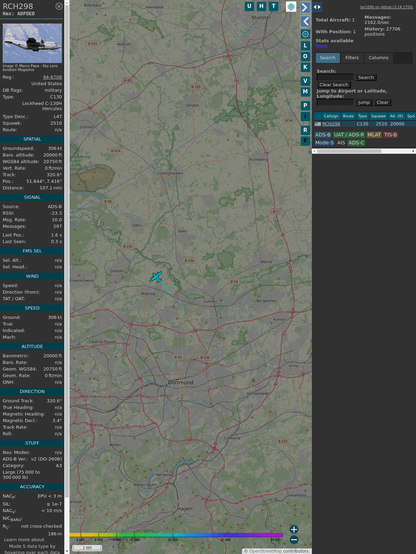Toggle the MLAT source legend
Screen dimensions: 416x554
pyautogui.click(x=374, y=135)
